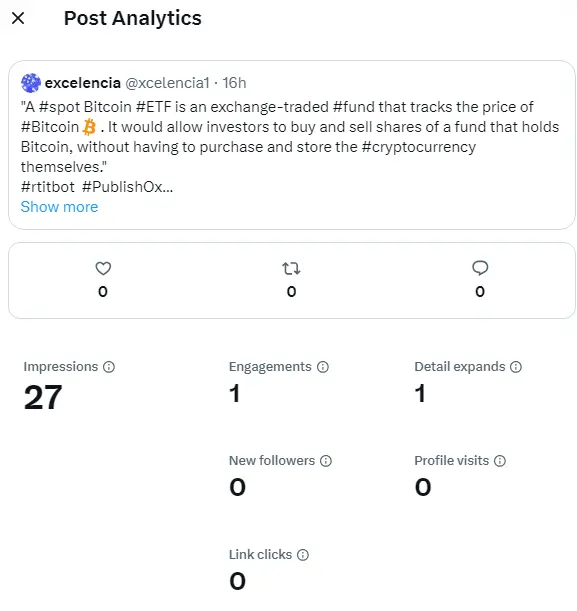
Task: Click the #spot hashtag
Action: point(60,107)
